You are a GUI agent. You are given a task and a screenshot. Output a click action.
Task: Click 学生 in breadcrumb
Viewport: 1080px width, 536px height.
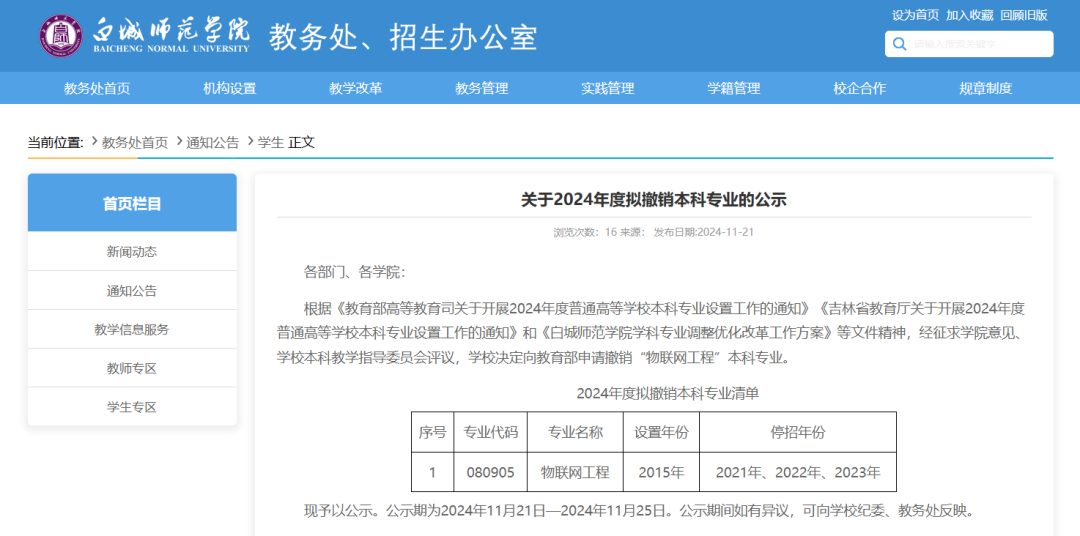click(271, 143)
